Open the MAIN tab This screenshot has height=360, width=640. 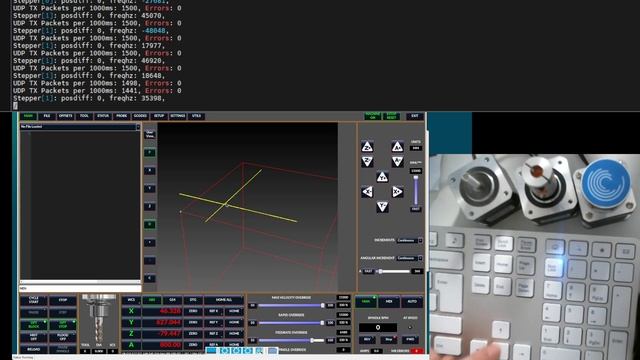click(28, 116)
